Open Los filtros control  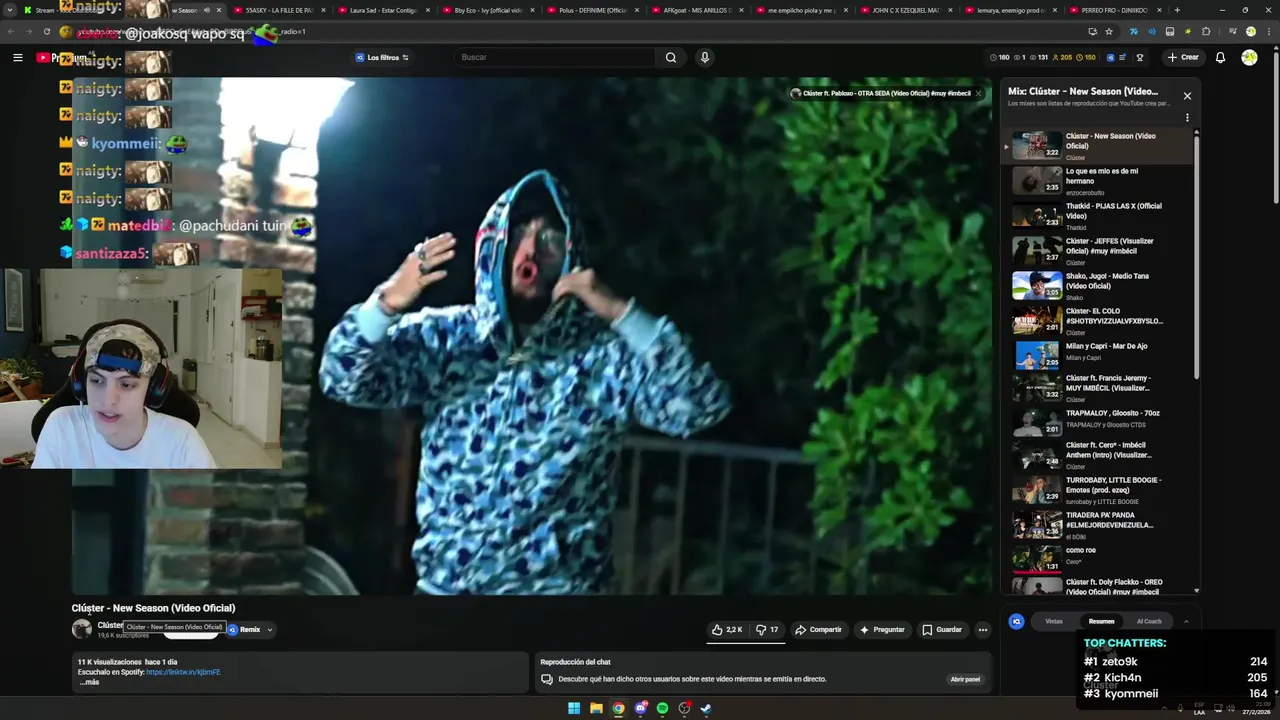382,57
